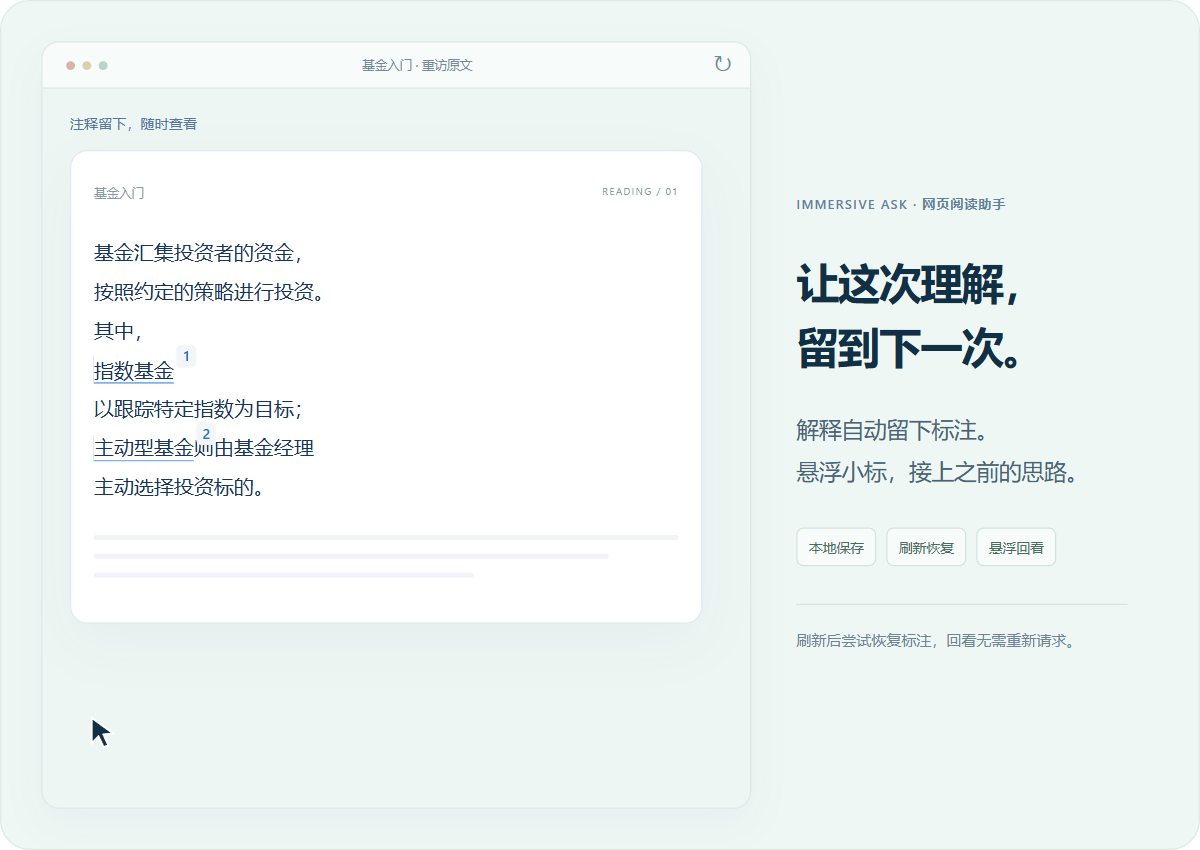Click the browser title 基金入门 · 重访原文

(x=417, y=65)
